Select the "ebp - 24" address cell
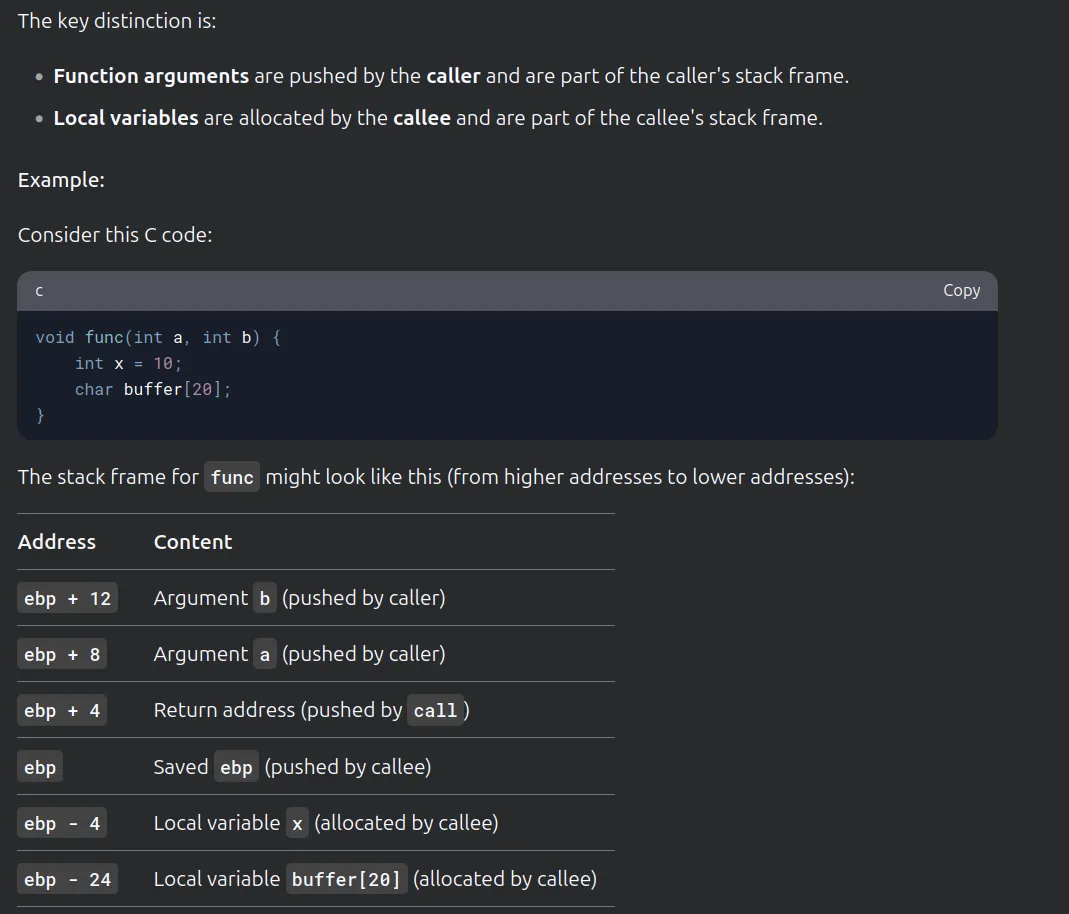This screenshot has width=1069, height=914. pyautogui.click(x=67, y=879)
